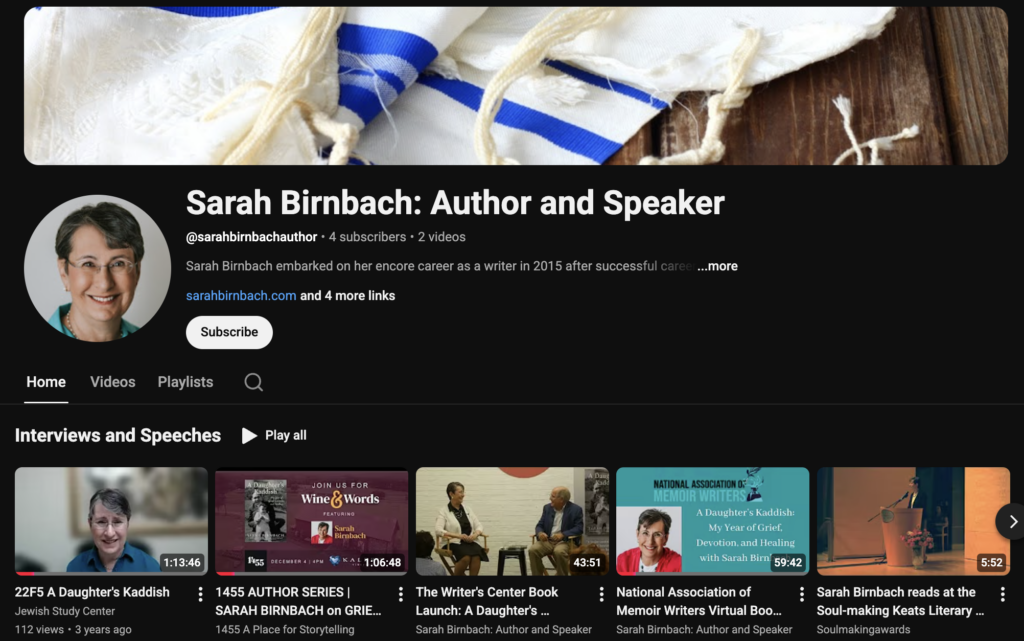This screenshot has width=1024, height=641.
Task: Expand channel description with ...more
Action: click(717, 266)
